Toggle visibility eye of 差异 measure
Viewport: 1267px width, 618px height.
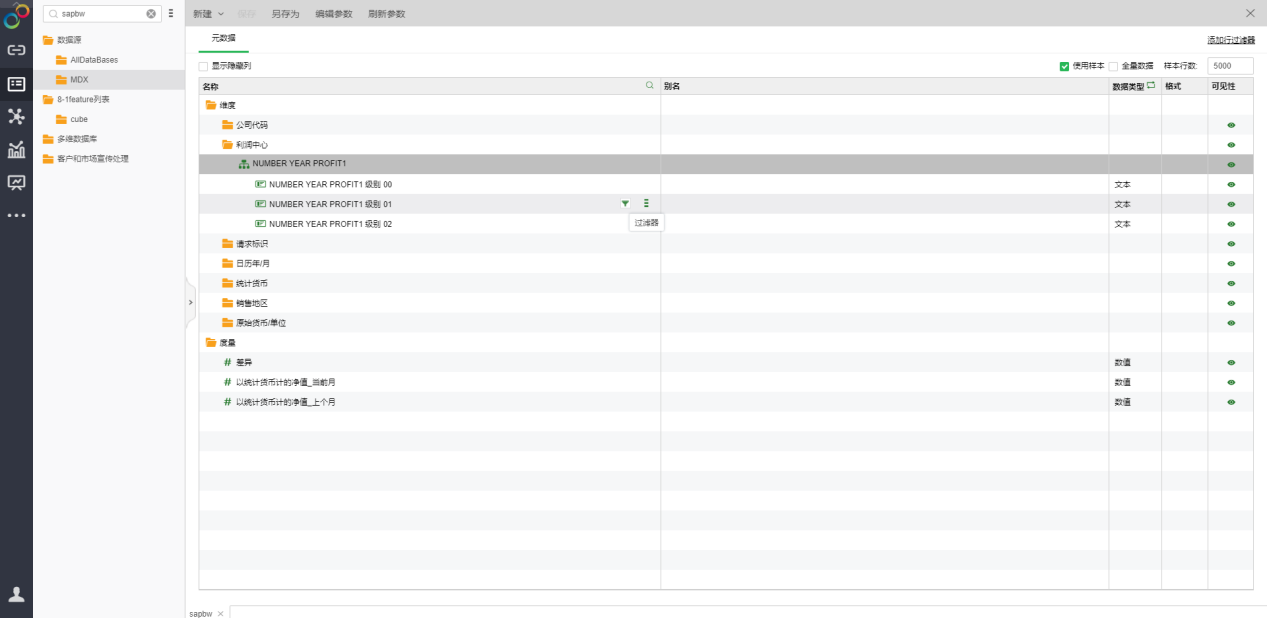[1229, 362]
